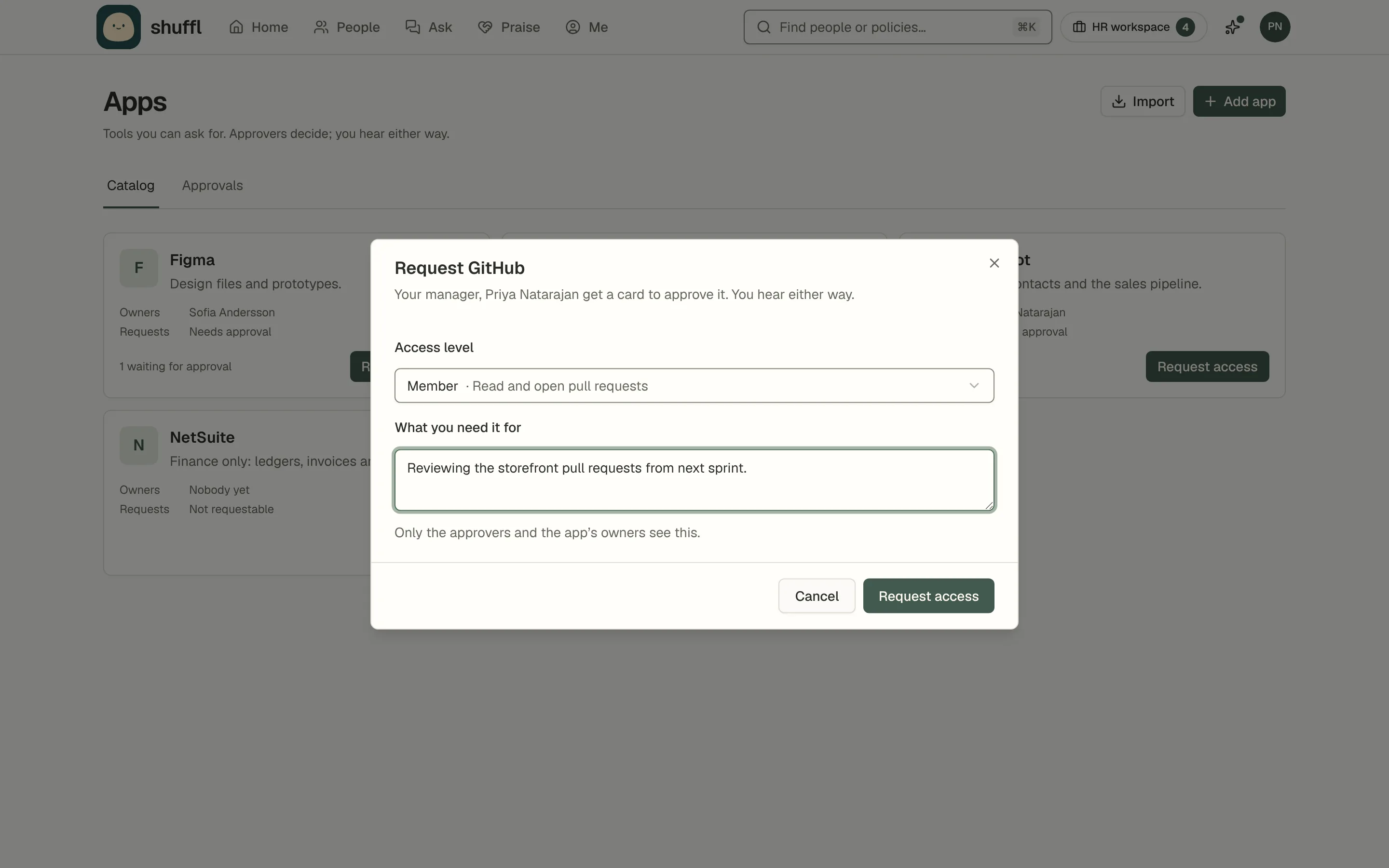Screen dimensions: 1389x868
Task: Click the Sofia Andersson owner name
Action: tap(232, 313)
